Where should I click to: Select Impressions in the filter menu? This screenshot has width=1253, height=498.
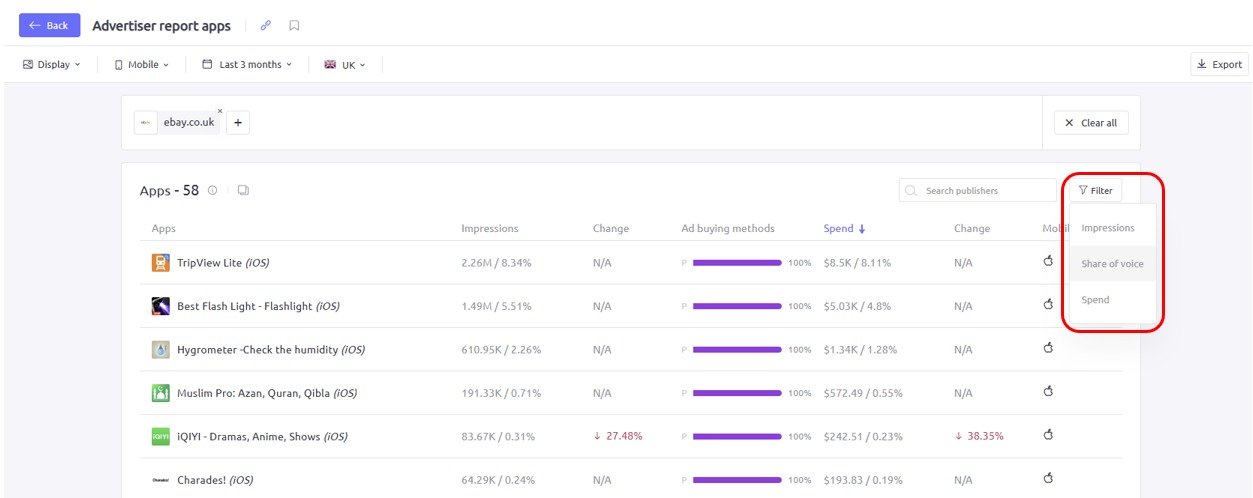click(x=1108, y=228)
